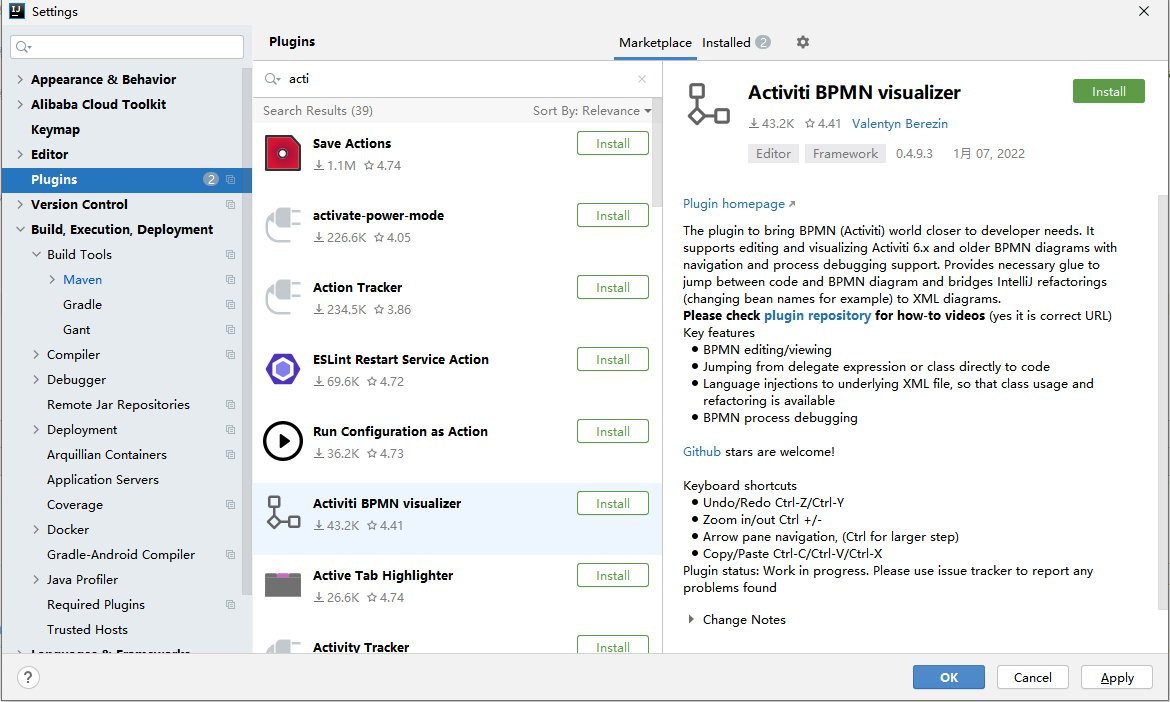
Task: Click Activiti BPMN visualizer list icon
Action: [283, 513]
